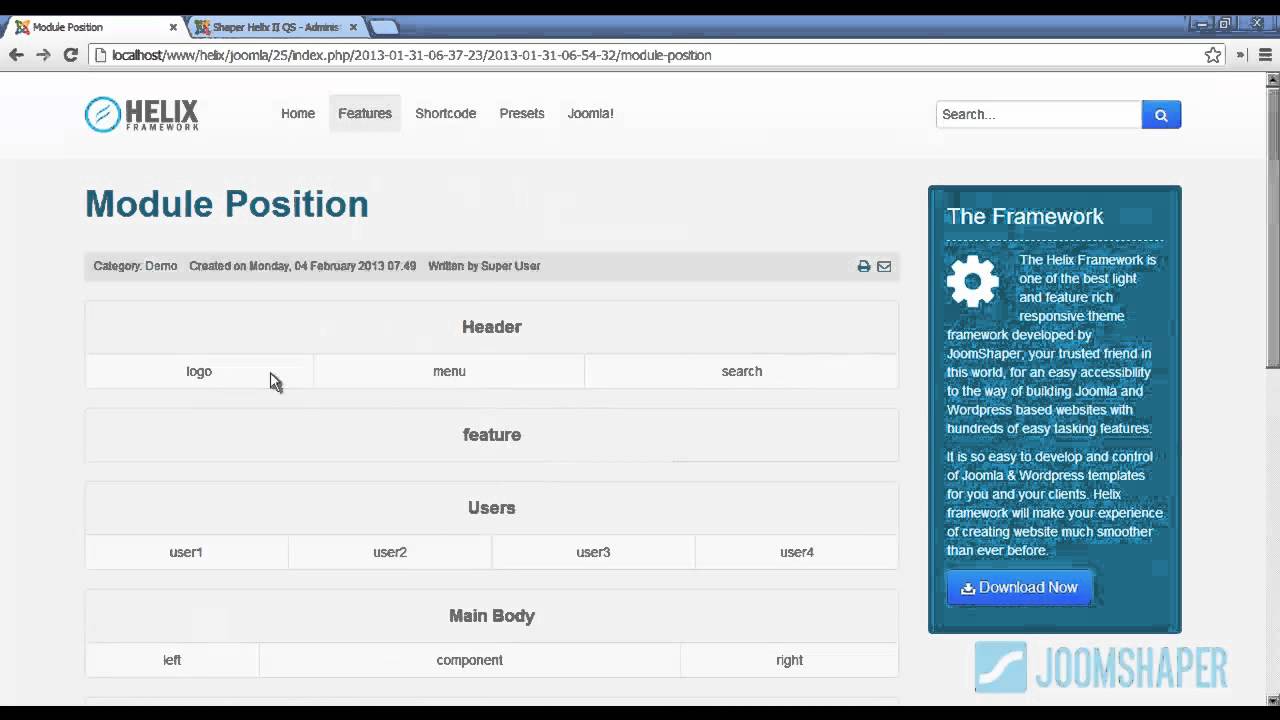The width and height of the screenshot is (1280, 720).
Task: Close the Shaper Helix II QS tab
Action: pyautogui.click(x=353, y=27)
